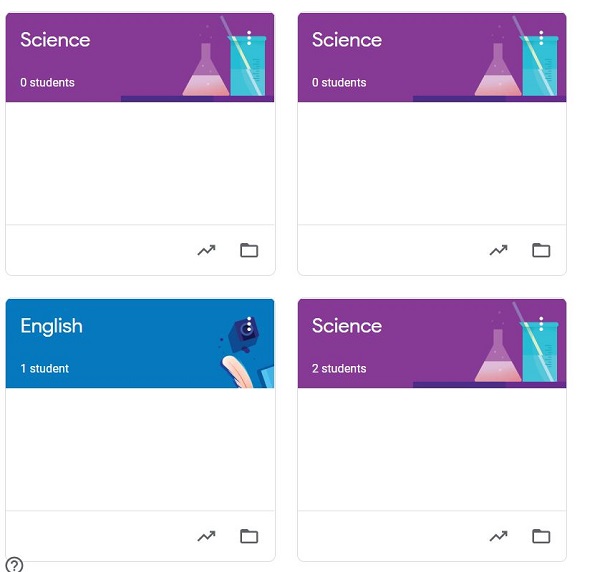Click the flask illustration on the top-left Science card
This screenshot has height=572, width=600.
tap(205, 72)
